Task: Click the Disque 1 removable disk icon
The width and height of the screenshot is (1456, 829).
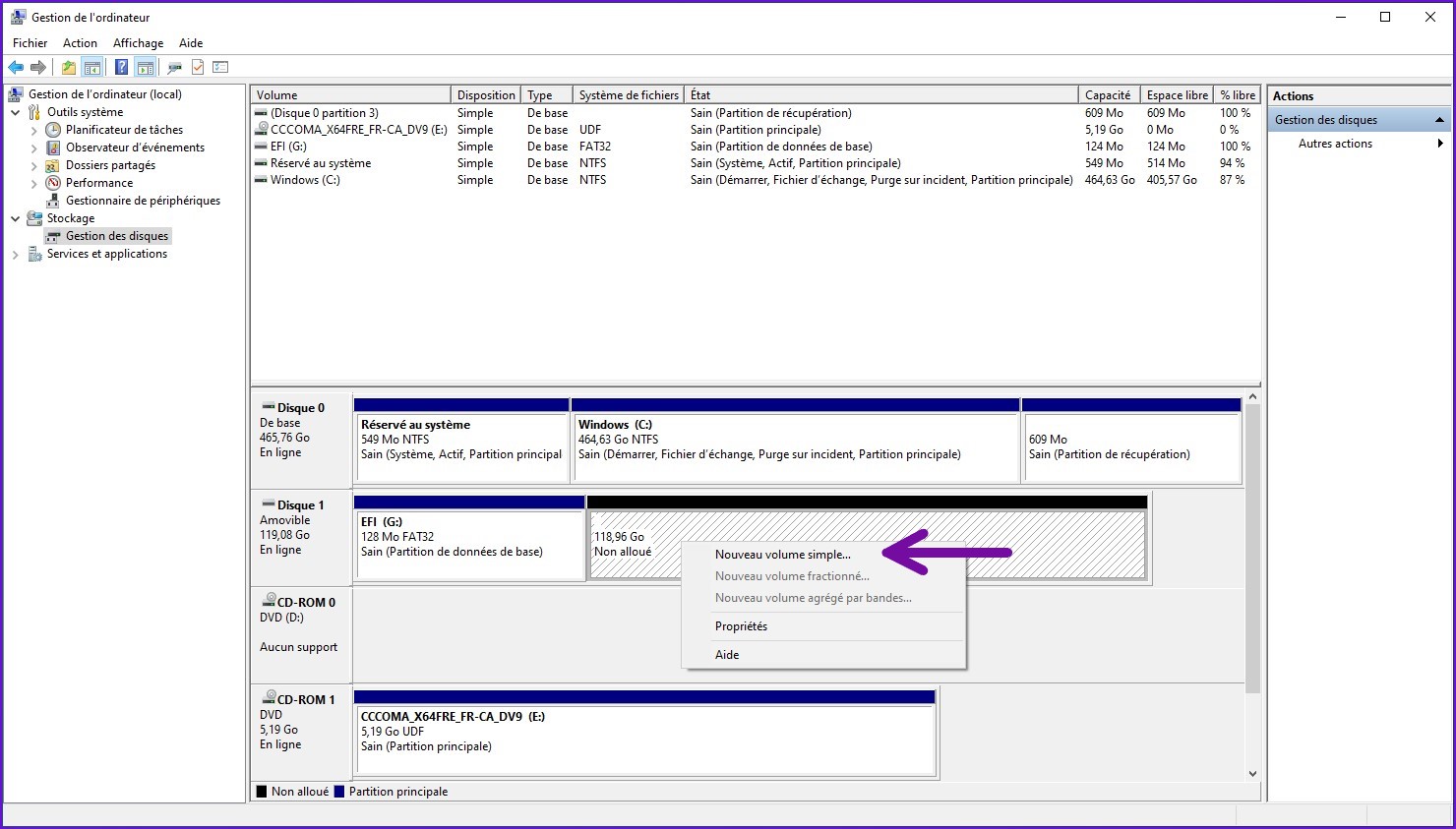Action: [268, 504]
